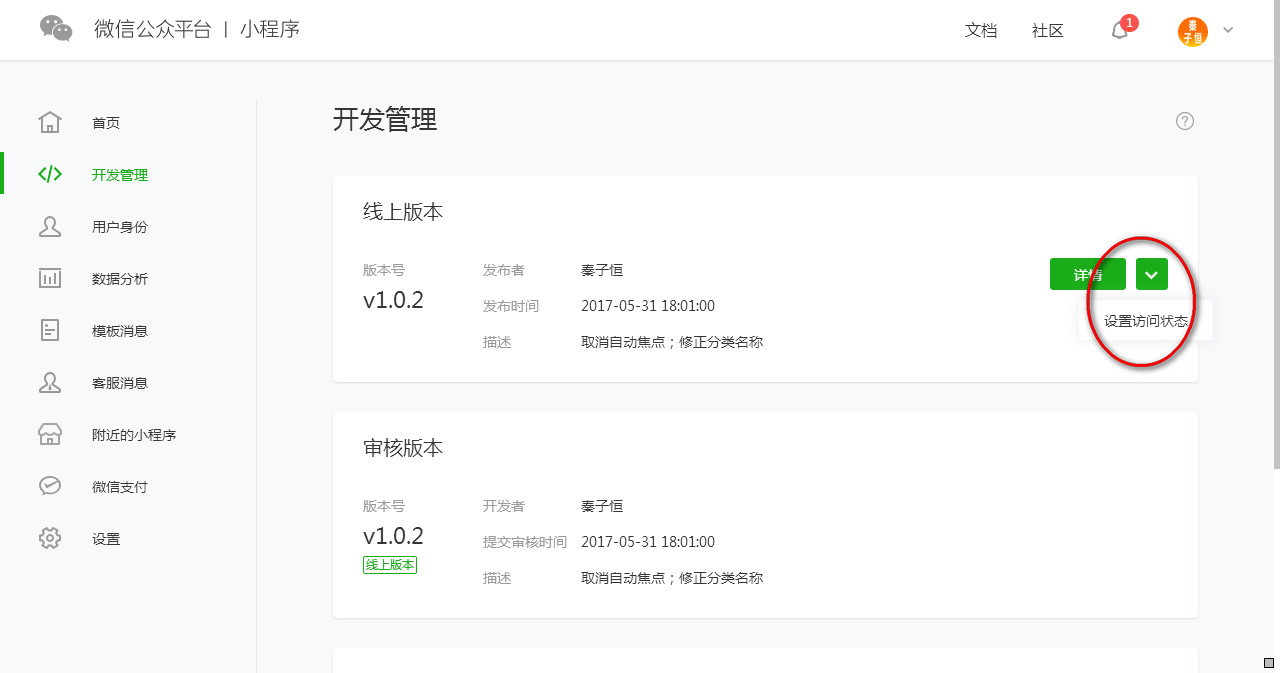Click the 开发者 name 秦子恒
The image size is (1280, 673).
coord(602,506)
